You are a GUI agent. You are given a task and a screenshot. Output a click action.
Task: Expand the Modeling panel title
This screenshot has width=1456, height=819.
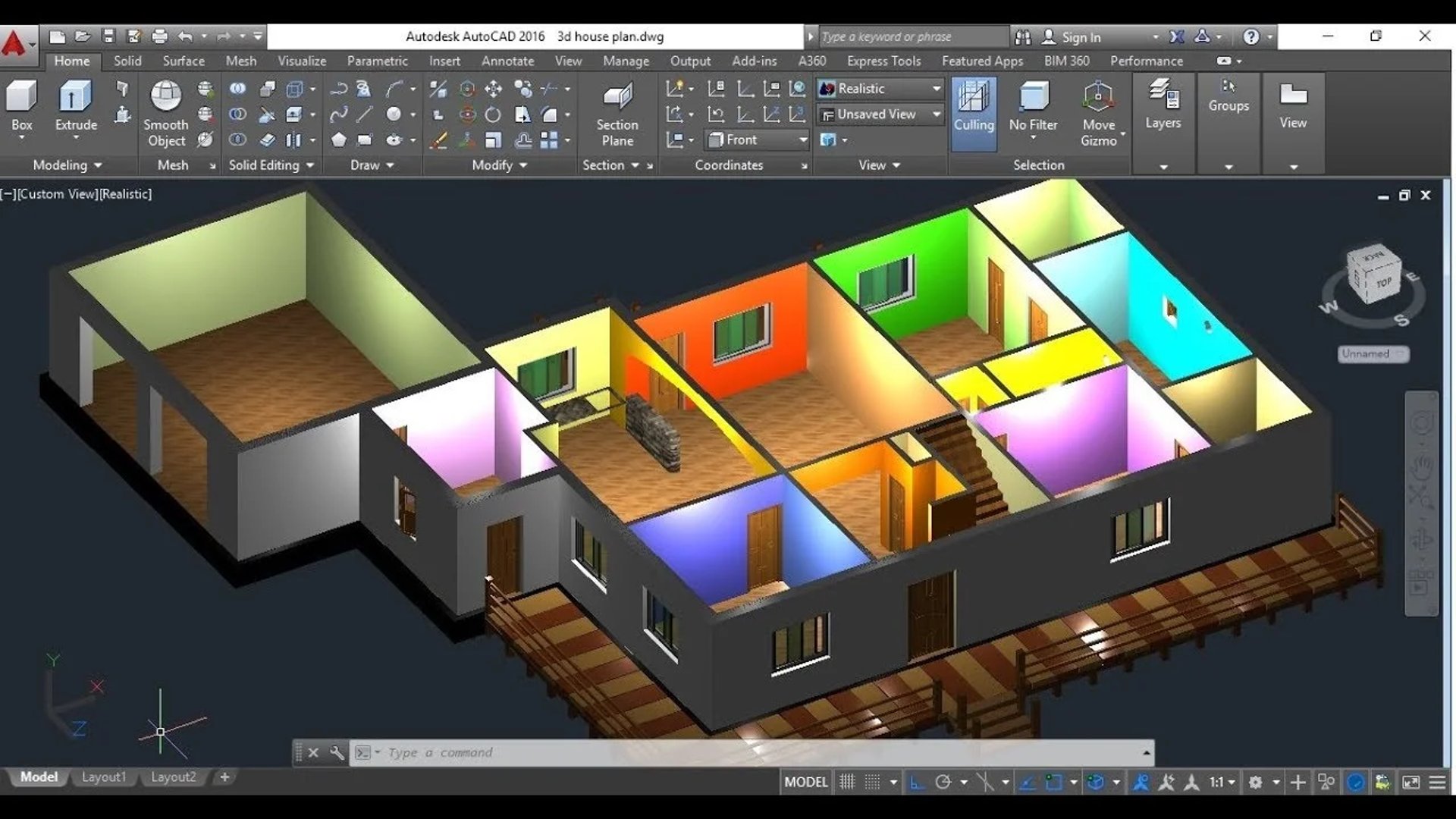pos(67,165)
